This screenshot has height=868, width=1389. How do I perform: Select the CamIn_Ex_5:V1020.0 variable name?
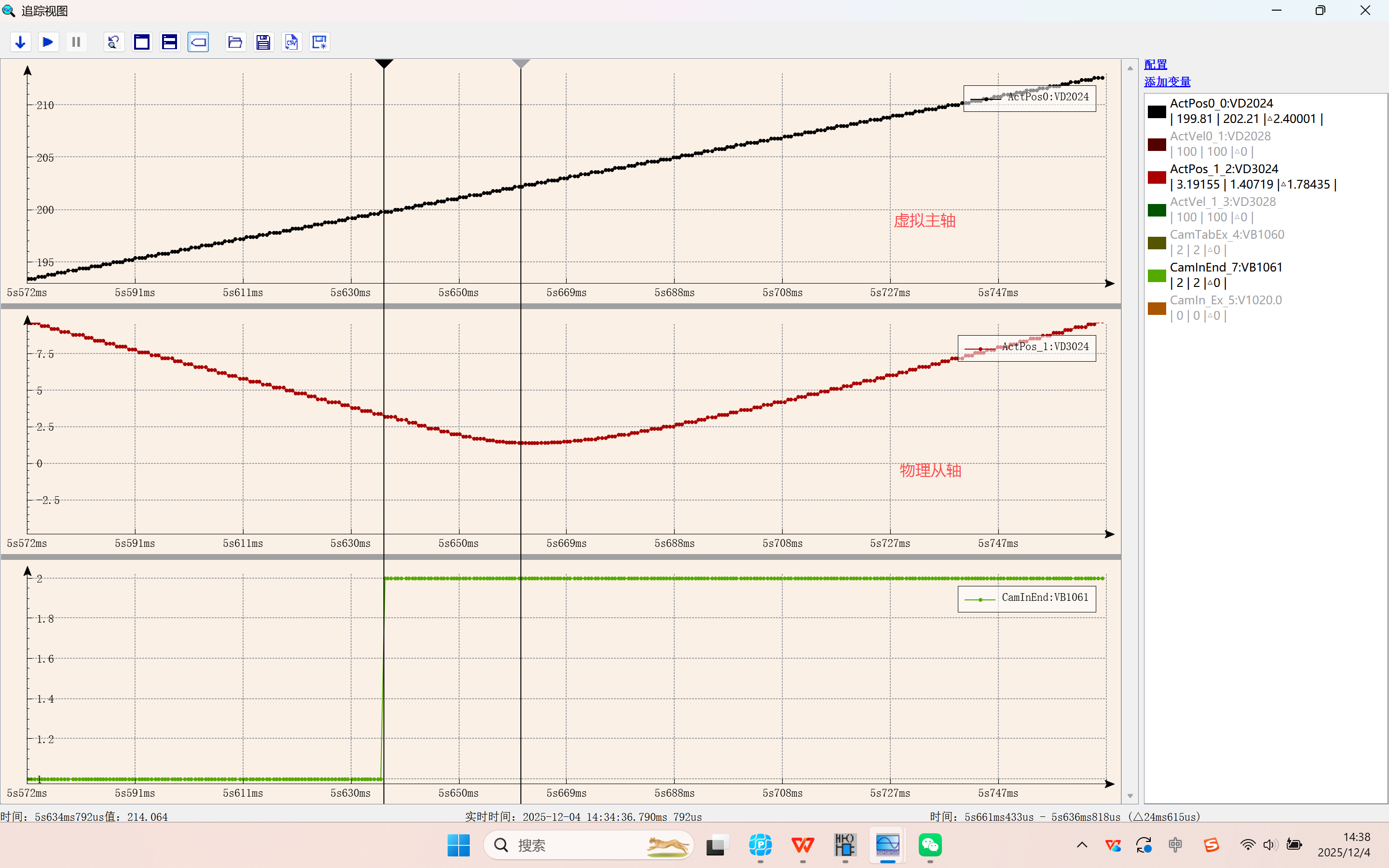click(x=1226, y=299)
